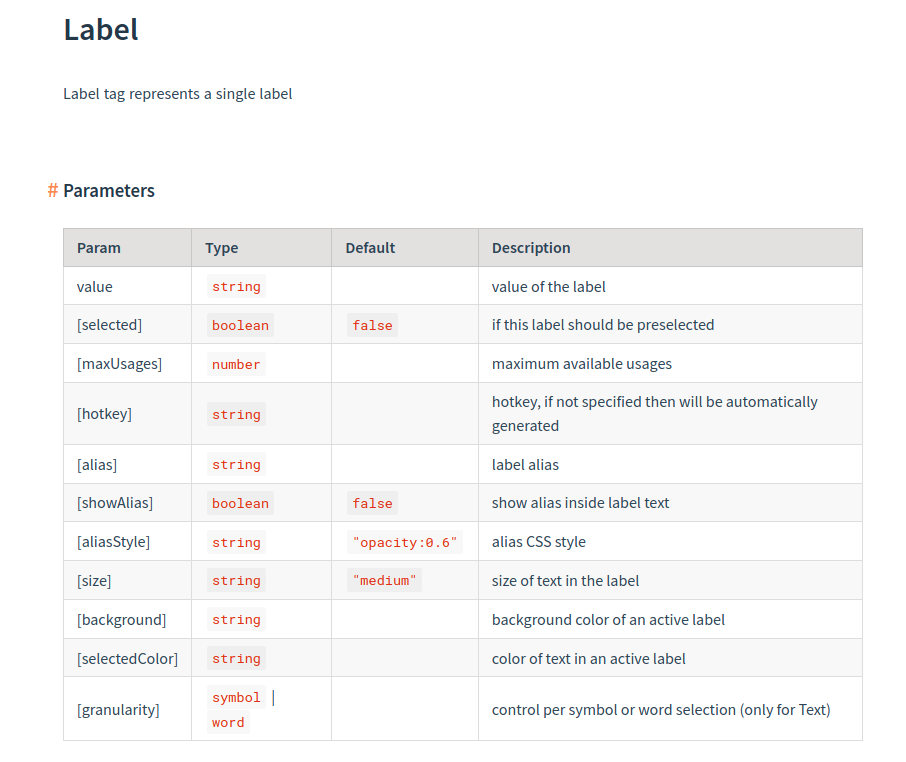Click the Label tag description subtitle
This screenshot has height=762, width=906.
[x=177, y=93]
